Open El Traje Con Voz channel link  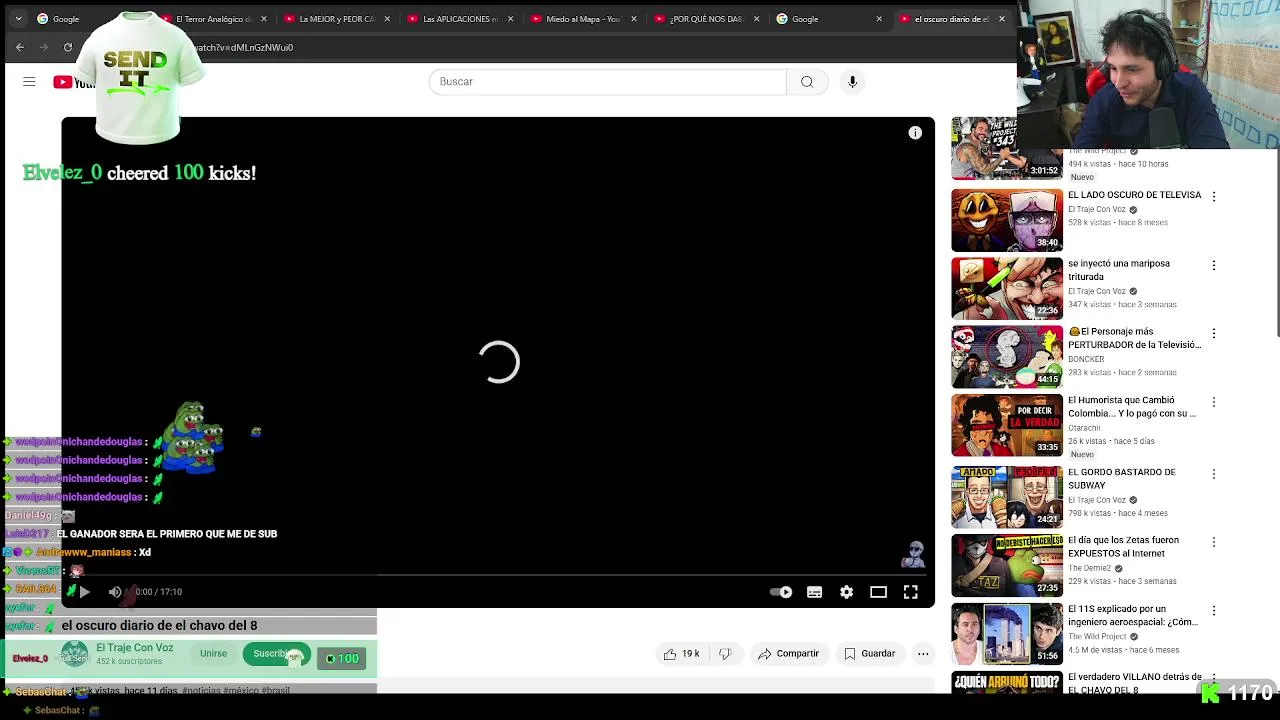(x=135, y=648)
